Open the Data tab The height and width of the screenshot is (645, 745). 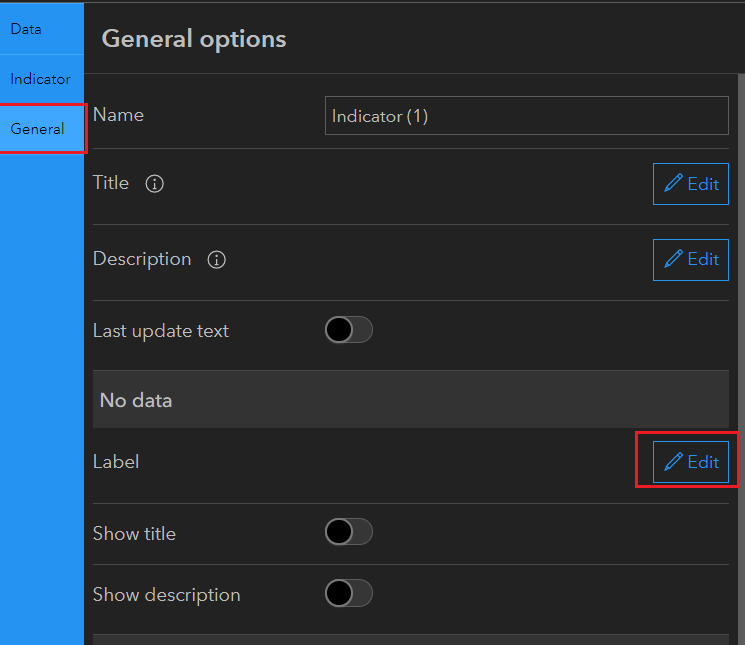point(26,29)
